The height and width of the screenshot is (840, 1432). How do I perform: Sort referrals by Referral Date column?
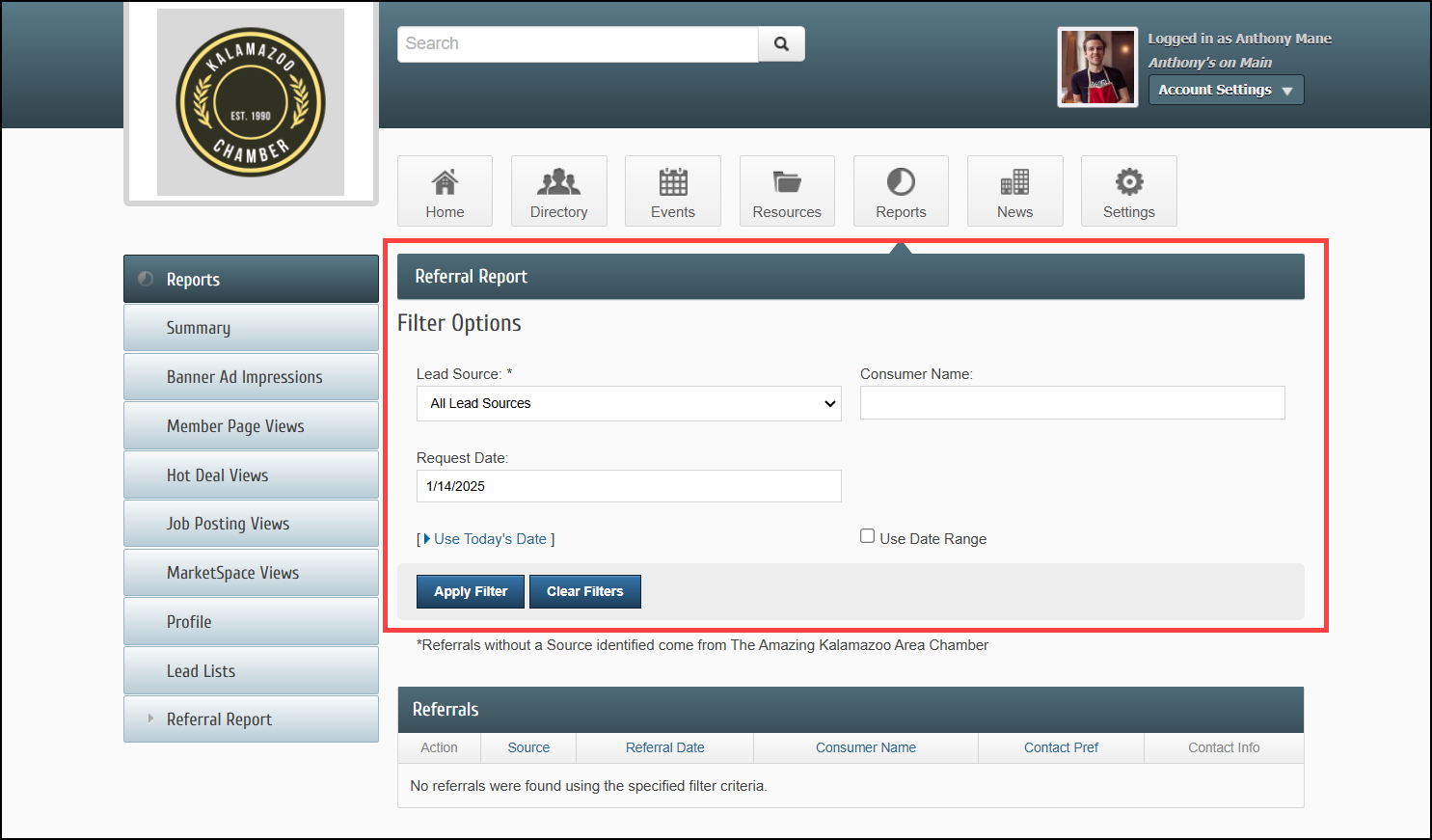tap(664, 747)
